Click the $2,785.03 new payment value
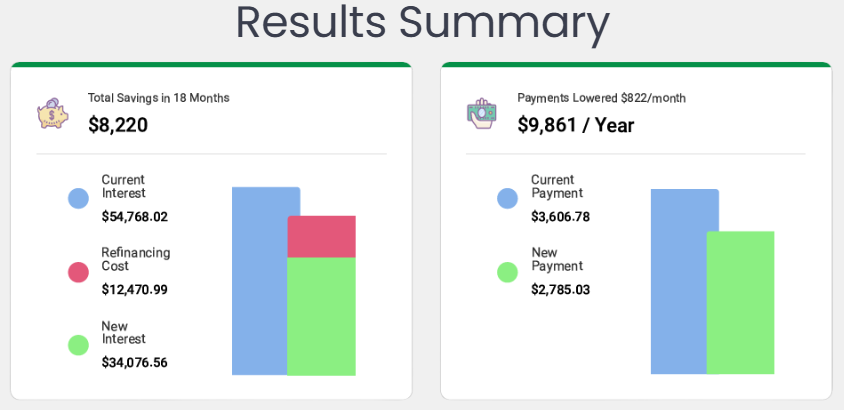The width and height of the screenshot is (844, 410). tap(560, 290)
